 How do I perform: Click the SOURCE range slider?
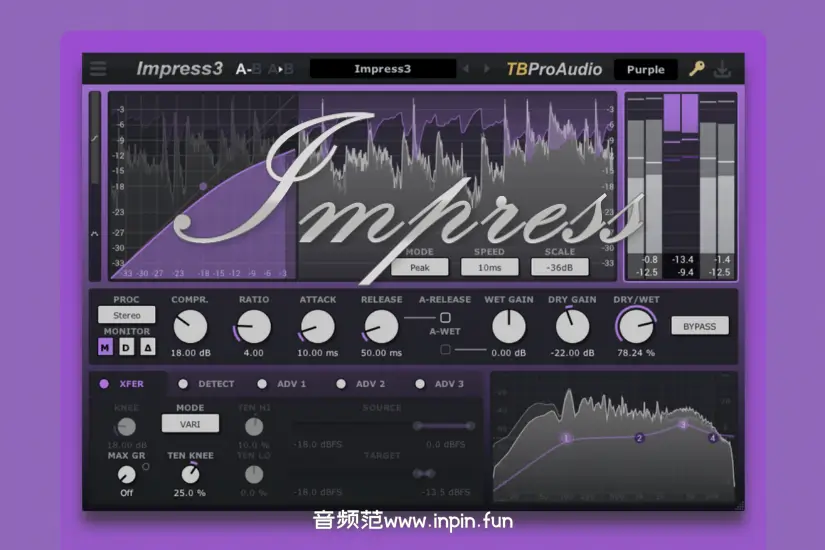(384, 426)
